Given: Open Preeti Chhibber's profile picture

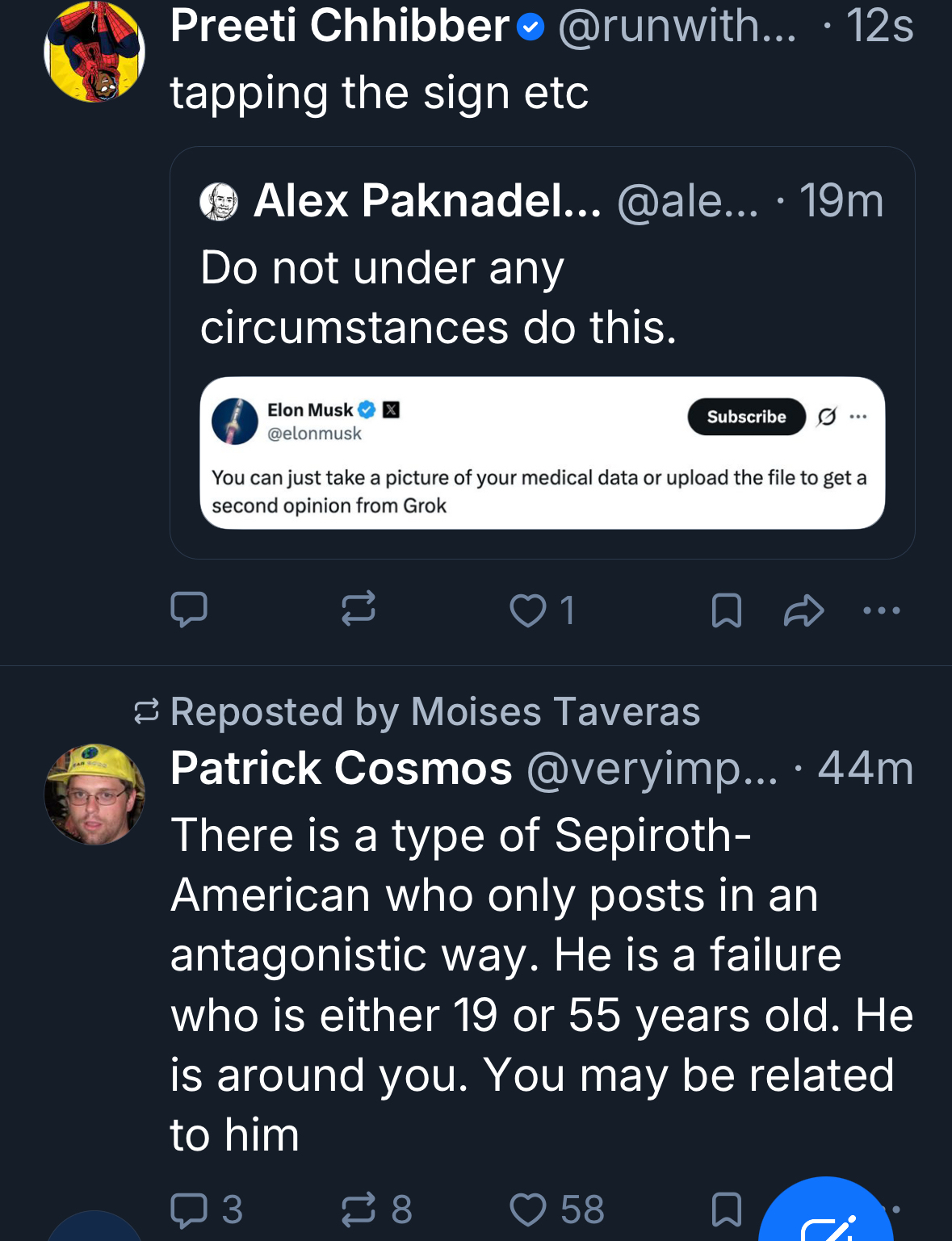Looking at the screenshot, I should point(94,52).
